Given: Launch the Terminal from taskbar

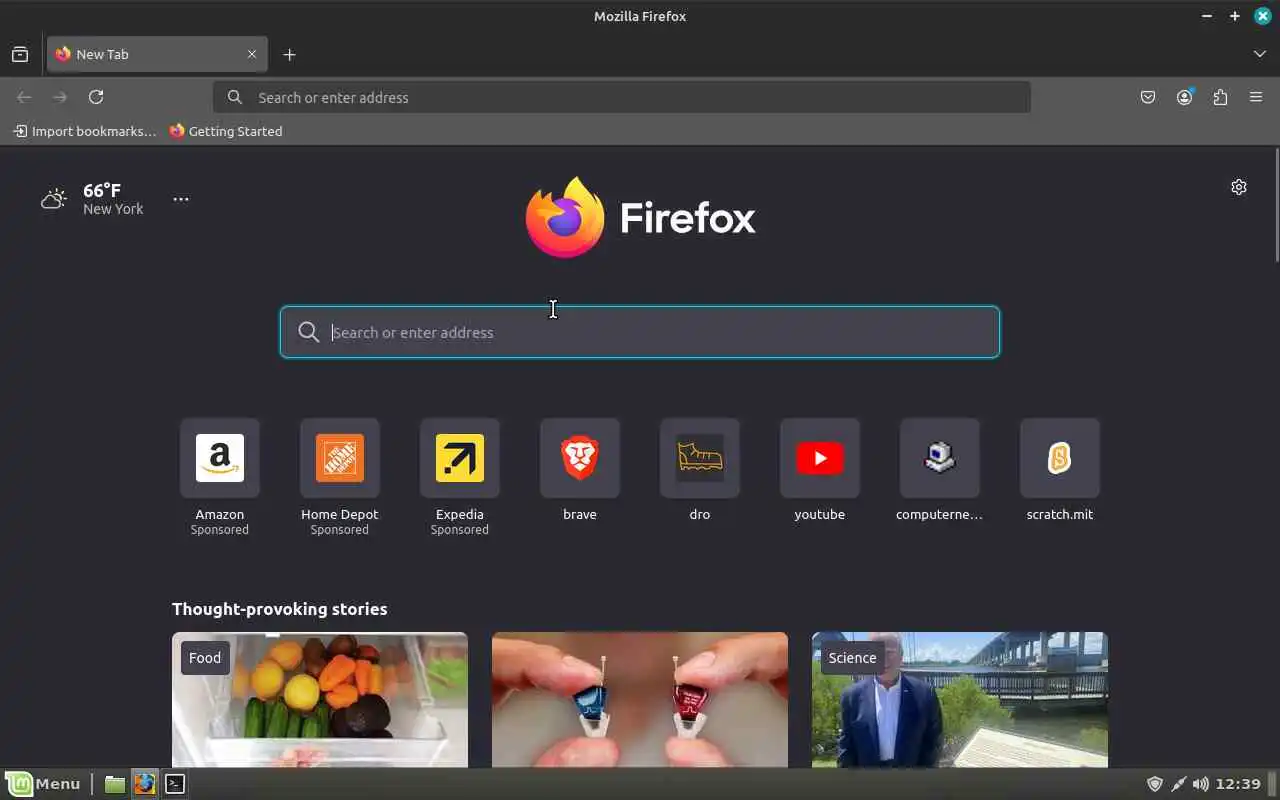Looking at the screenshot, I should 175,784.
